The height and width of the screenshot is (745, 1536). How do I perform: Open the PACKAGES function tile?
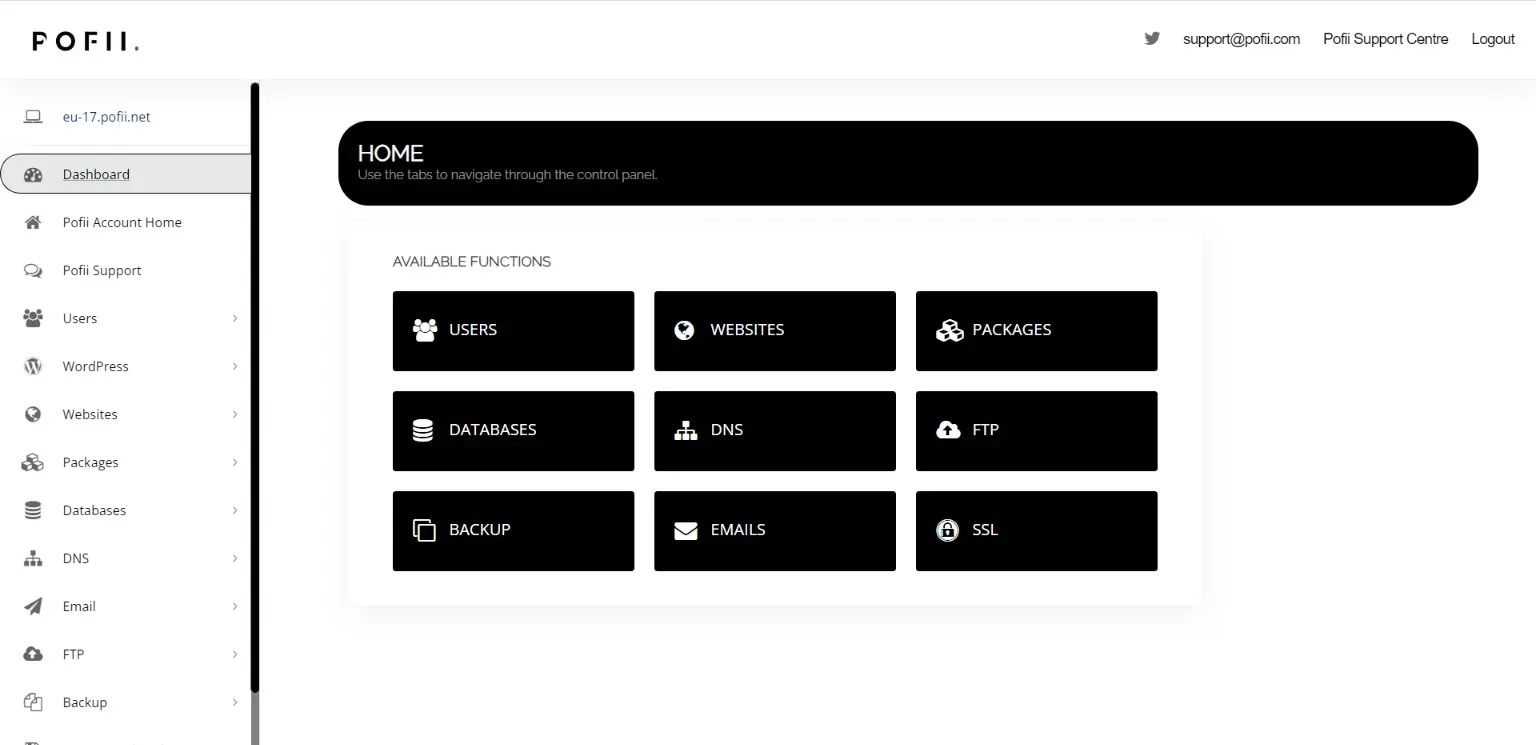click(x=1036, y=331)
